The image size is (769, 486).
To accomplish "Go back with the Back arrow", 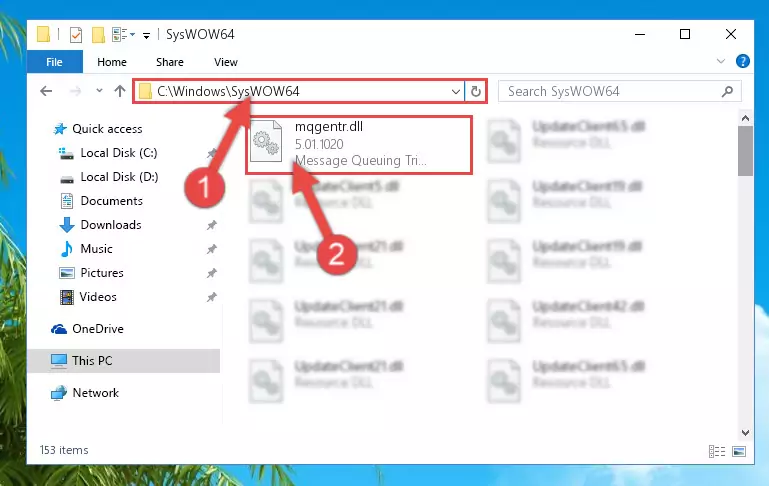I will tap(46, 91).
